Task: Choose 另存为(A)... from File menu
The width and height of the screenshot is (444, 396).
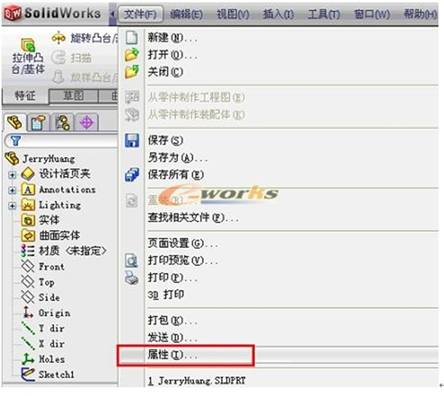Action: click(x=178, y=157)
